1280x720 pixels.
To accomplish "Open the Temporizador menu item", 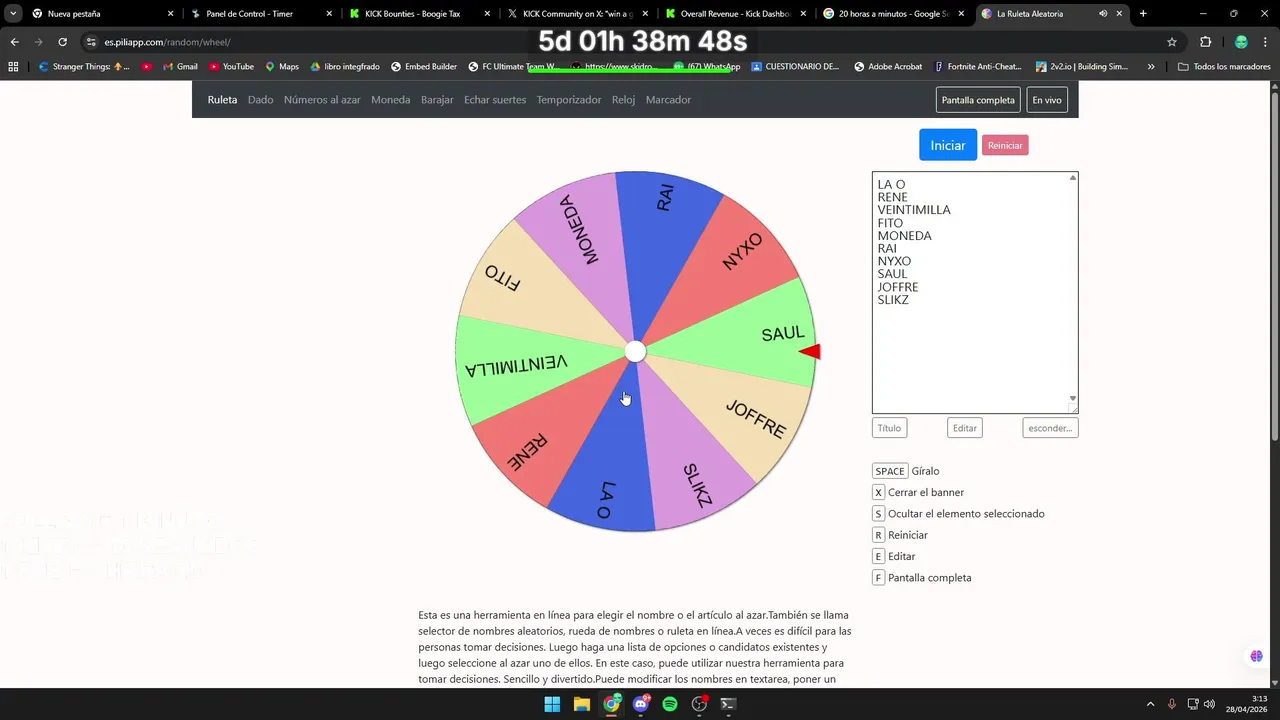I will (569, 100).
